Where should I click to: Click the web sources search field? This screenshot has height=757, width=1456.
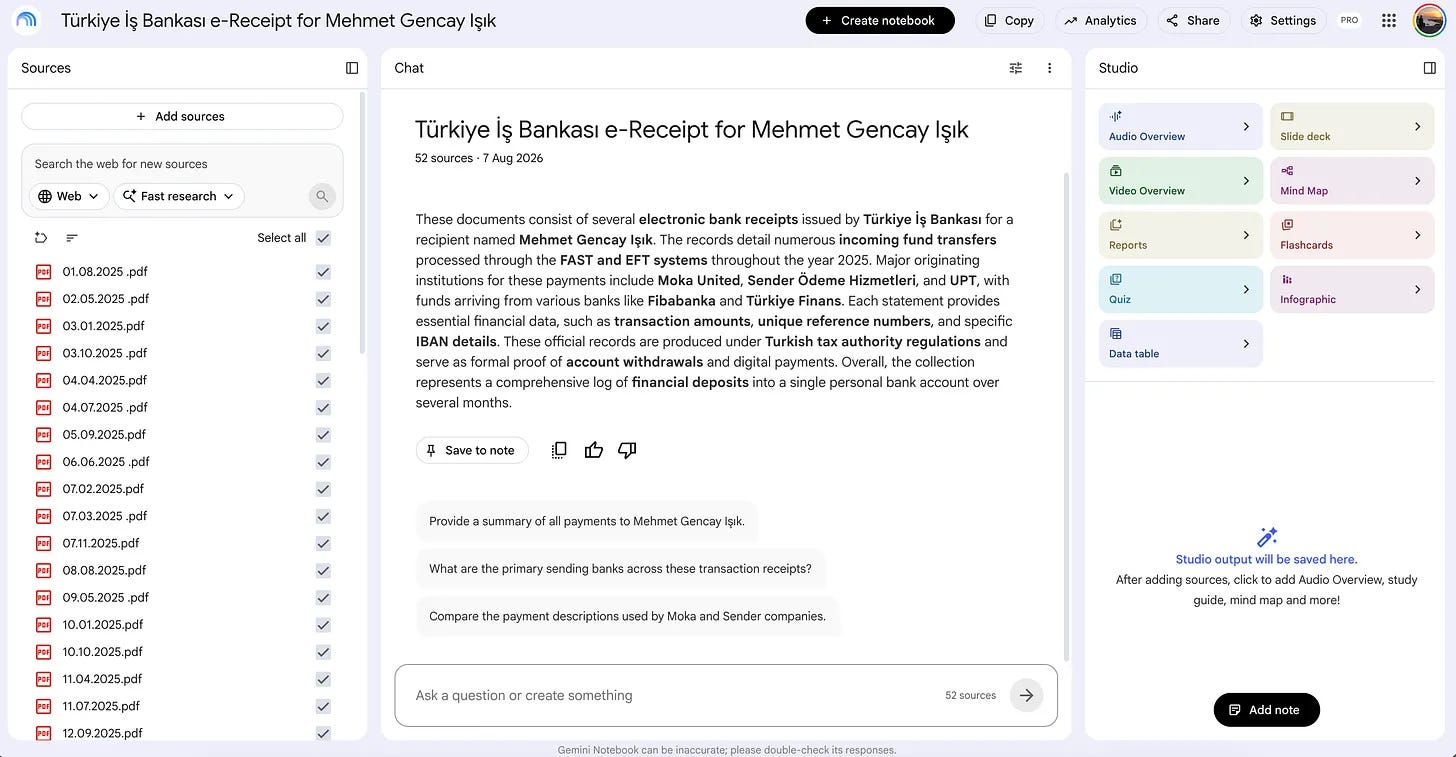coord(182,164)
